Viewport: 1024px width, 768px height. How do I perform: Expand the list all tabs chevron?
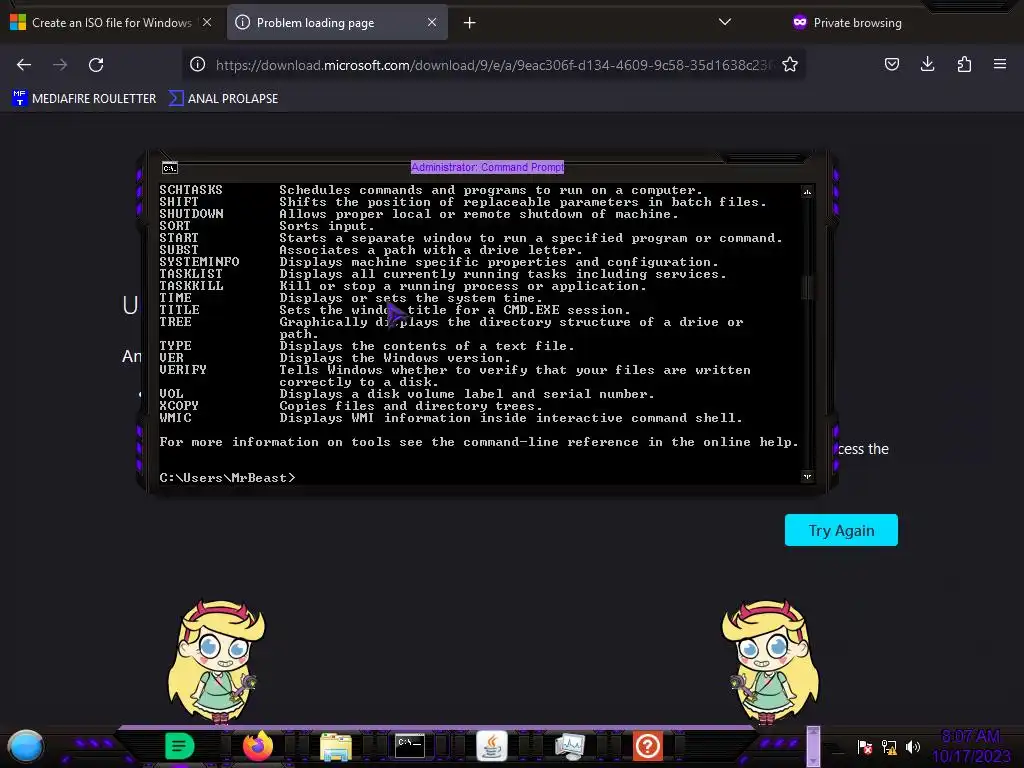(x=725, y=22)
